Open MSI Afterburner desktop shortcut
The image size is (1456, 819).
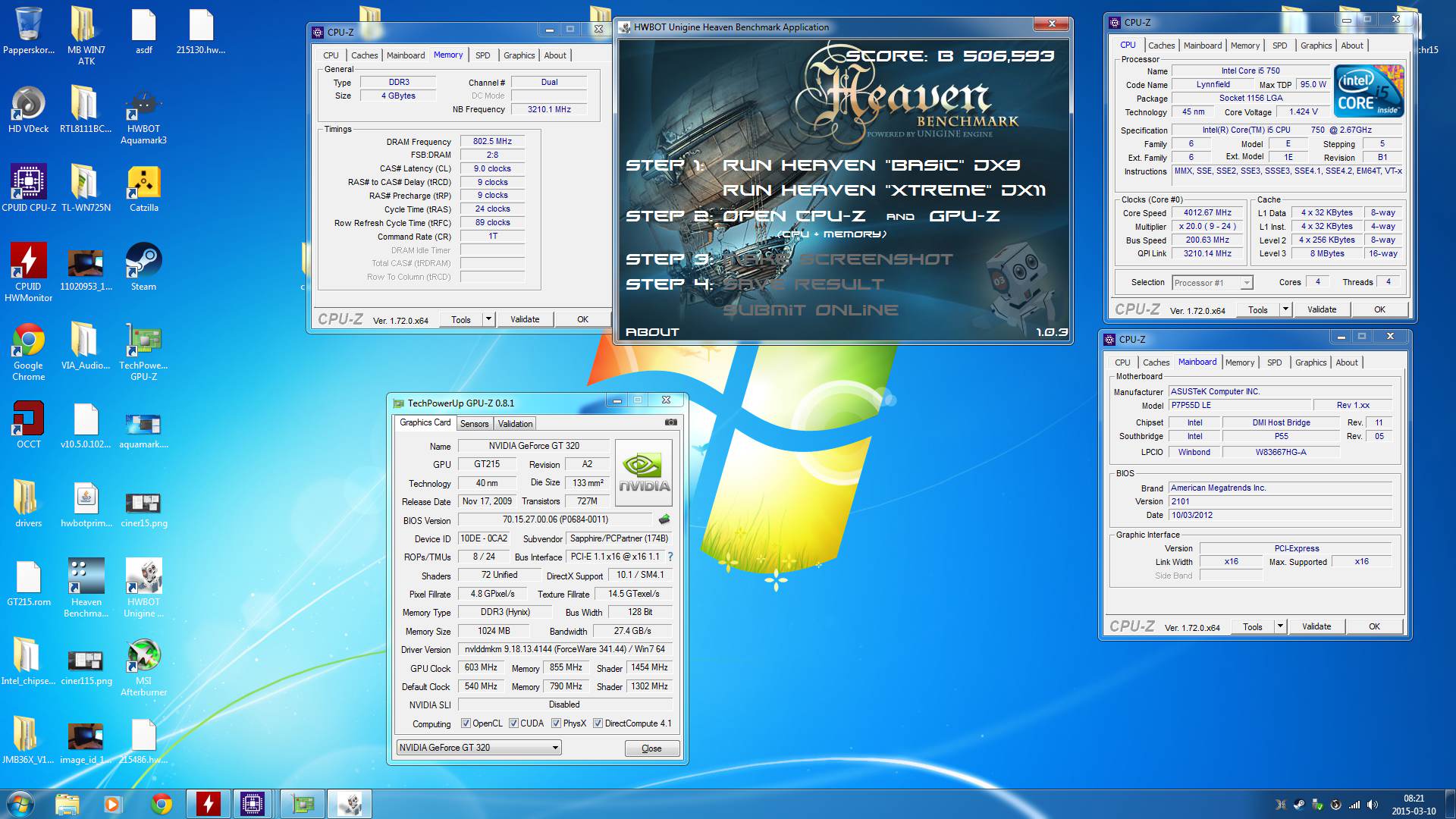[143, 667]
